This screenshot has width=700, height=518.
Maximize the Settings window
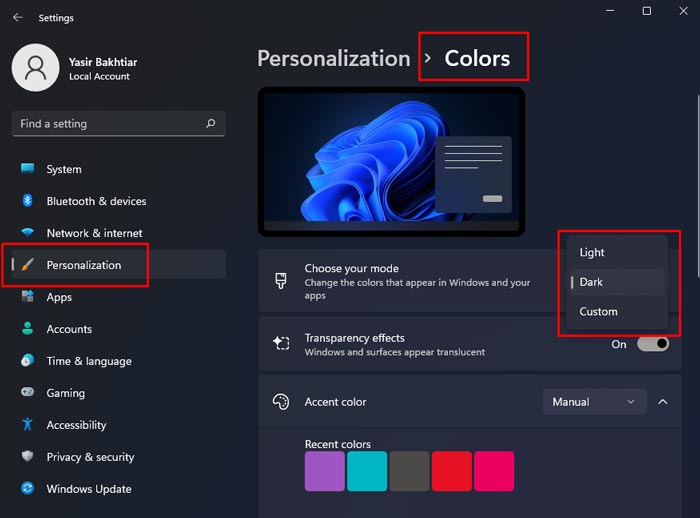646,11
